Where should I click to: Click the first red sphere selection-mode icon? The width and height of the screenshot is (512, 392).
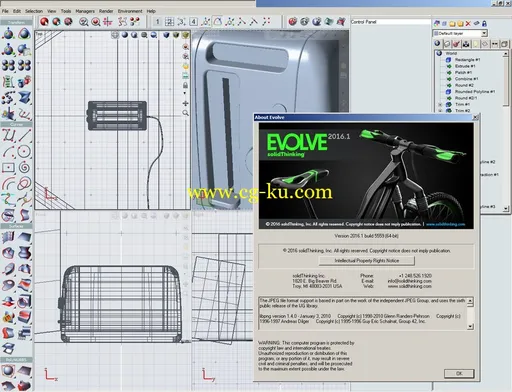[x=44, y=22]
